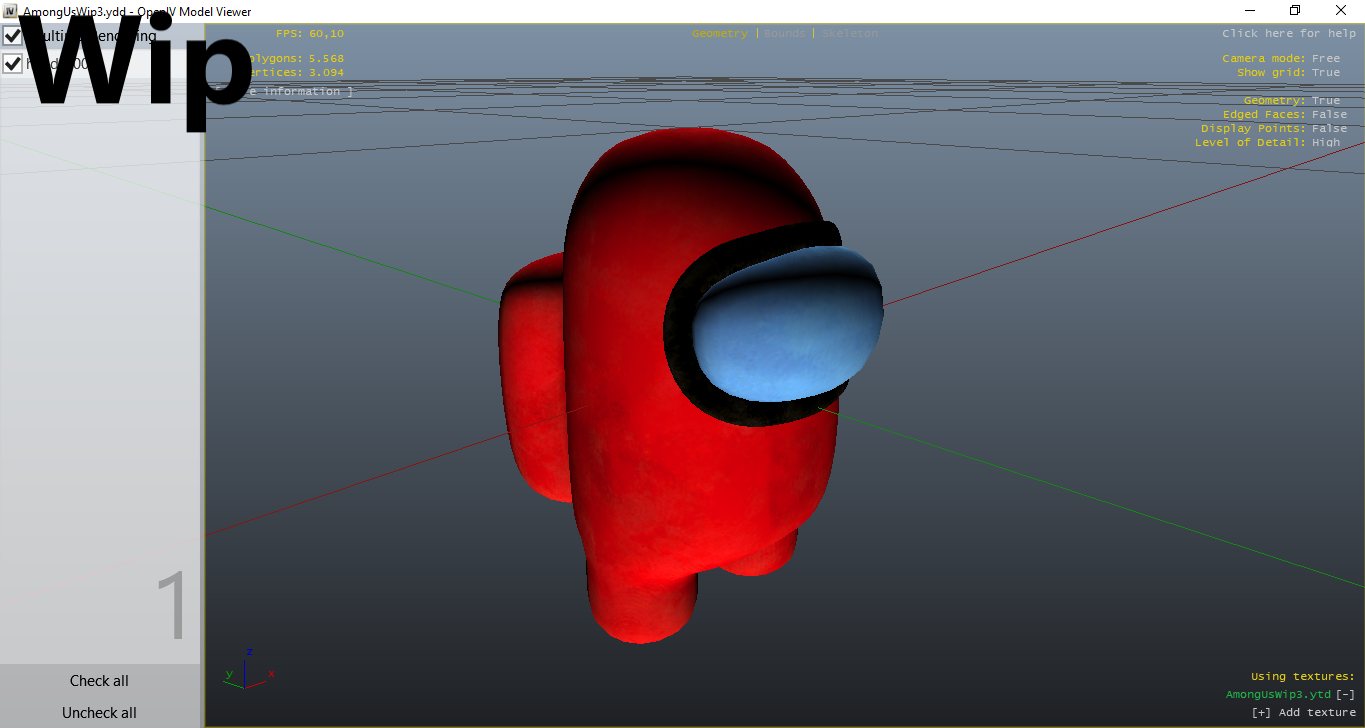This screenshot has height=728, width=1365.
Task: Toggle Display Points False setting
Action: [x=1329, y=129]
